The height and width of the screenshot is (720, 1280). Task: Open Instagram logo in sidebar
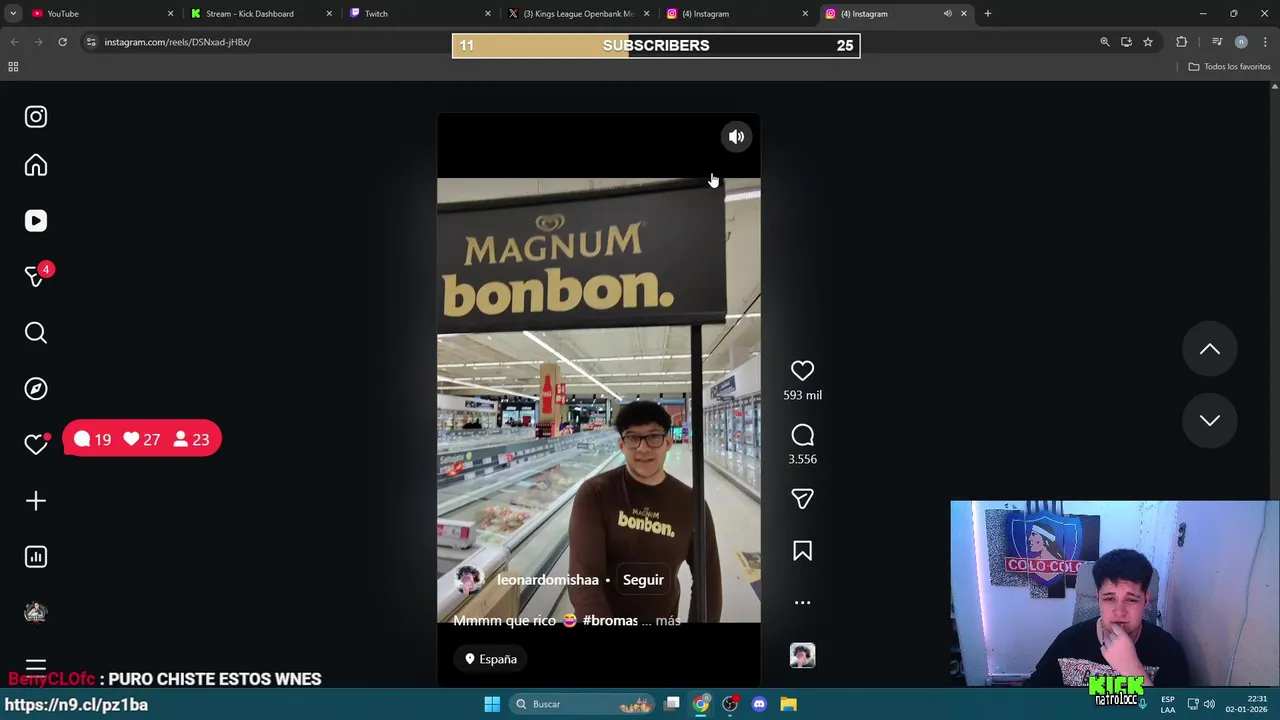tap(36, 117)
